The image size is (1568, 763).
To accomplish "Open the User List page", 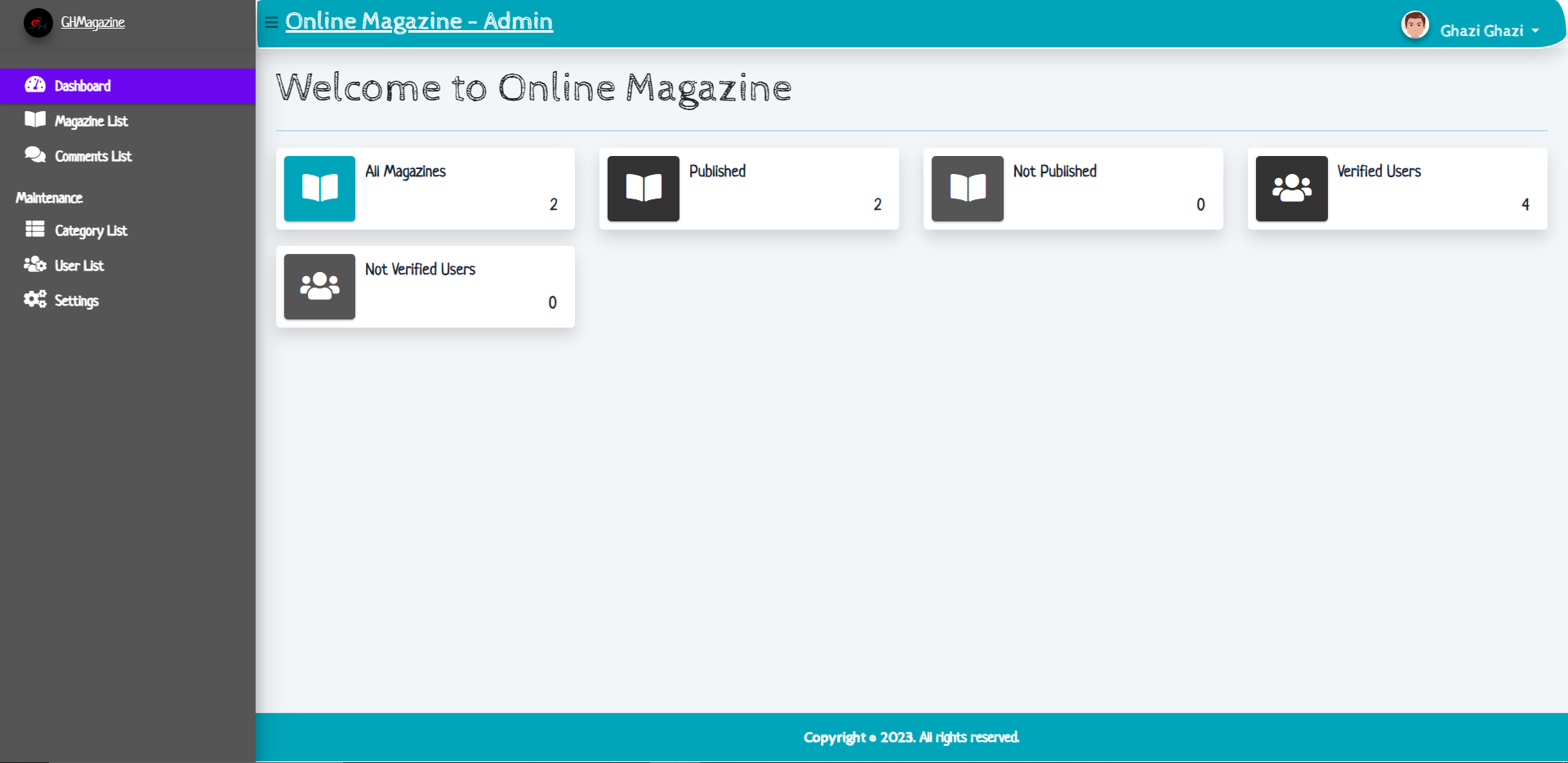I will click(79, 265).
